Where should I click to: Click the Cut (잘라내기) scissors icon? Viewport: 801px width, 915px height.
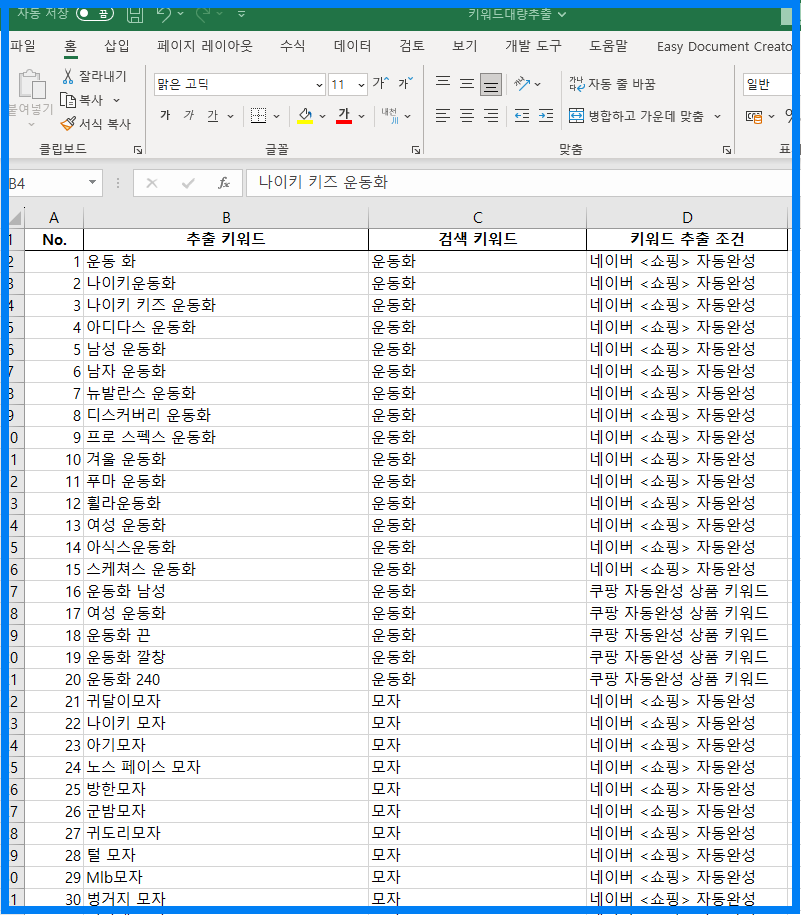[x=68, y=76]
